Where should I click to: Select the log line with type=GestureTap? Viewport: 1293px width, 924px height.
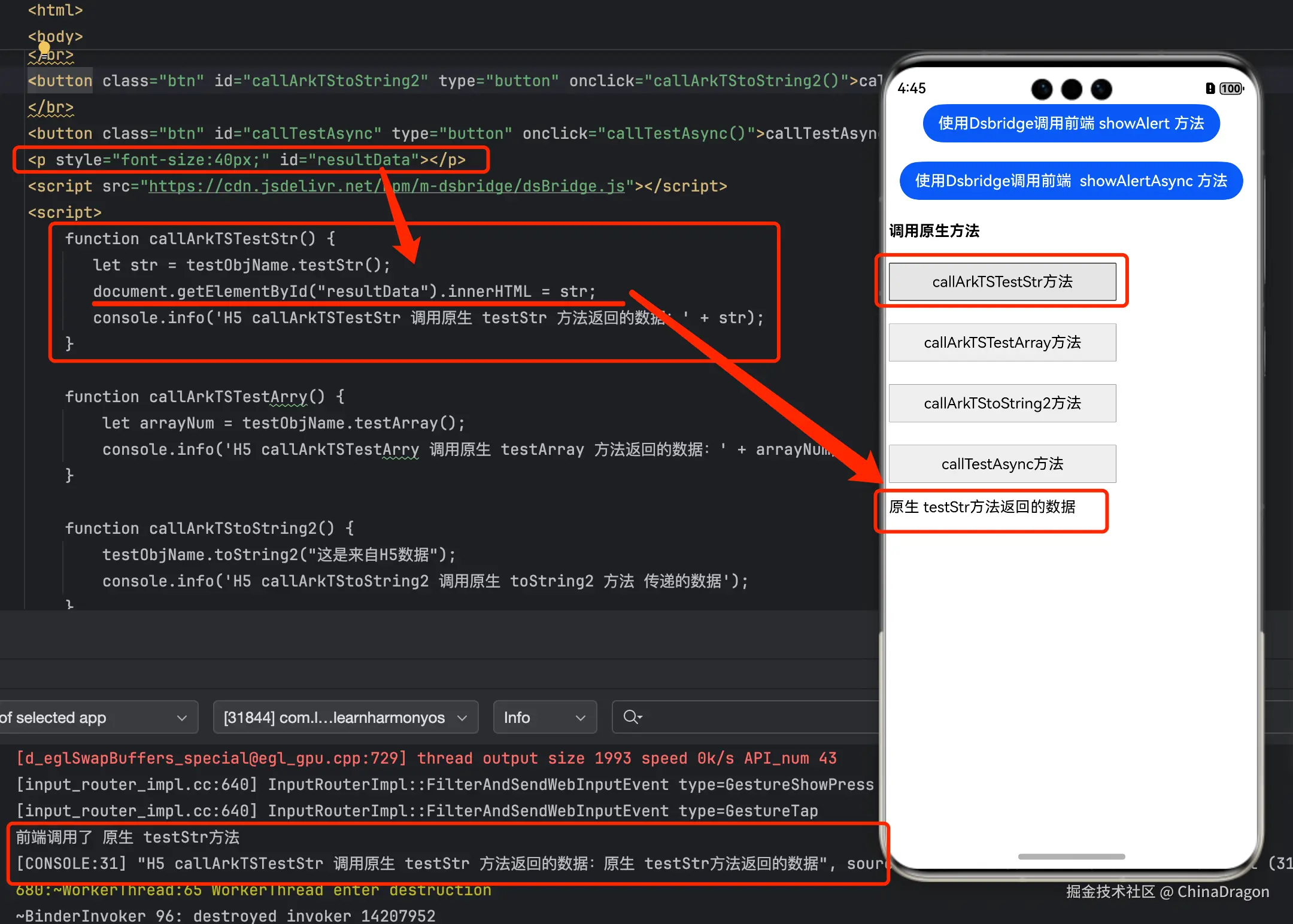click(x=417, y=811)
